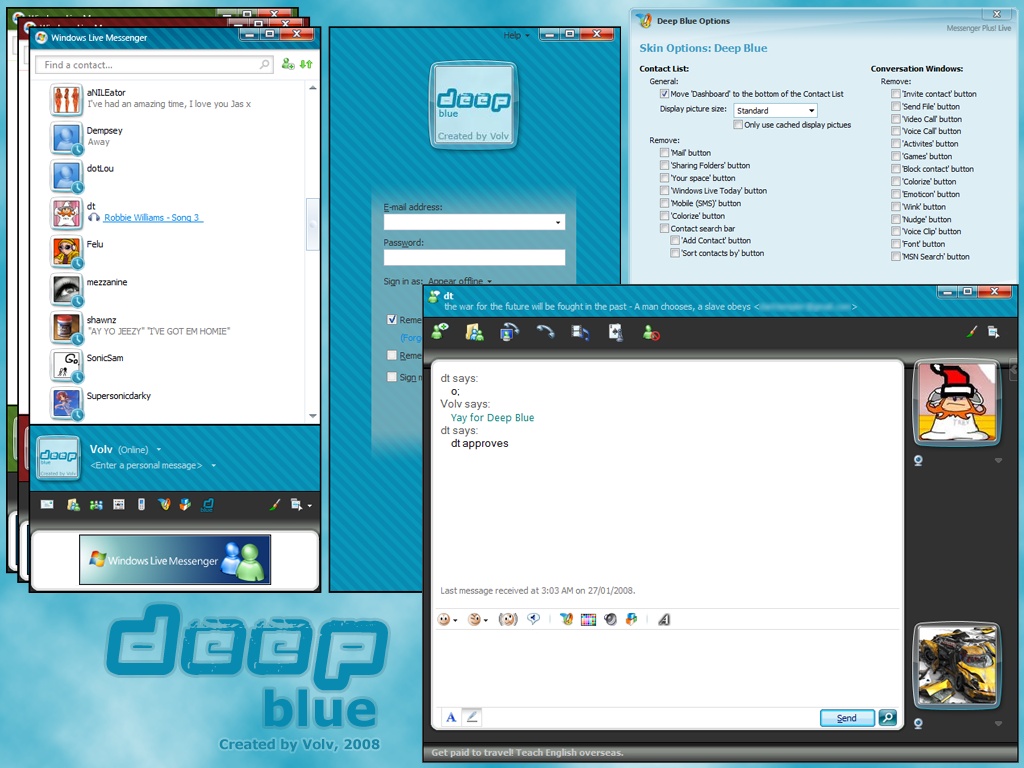The width and height of the screenshot is (1024, 768).
Task: Open Mail from the contact list toolbar
Action: (x=47, y=504)
